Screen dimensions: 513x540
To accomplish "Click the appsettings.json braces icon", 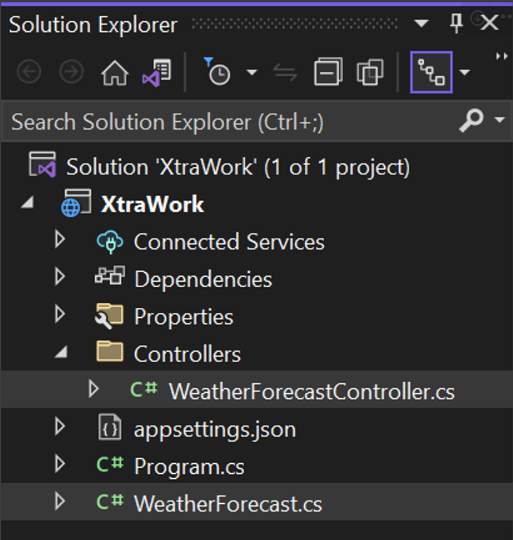I will pyautogui.click(x=109, y=427).
